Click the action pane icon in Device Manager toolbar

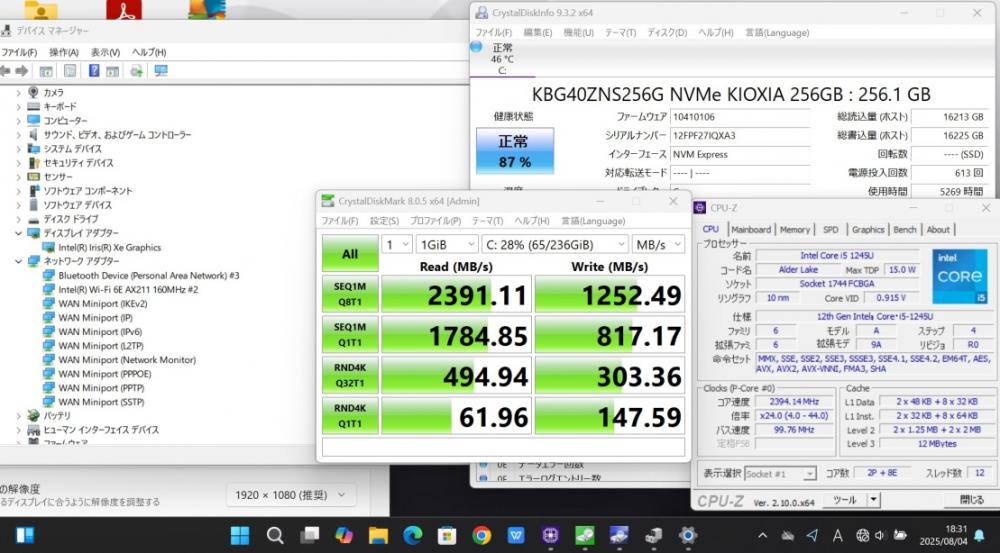tap(113, 71)
